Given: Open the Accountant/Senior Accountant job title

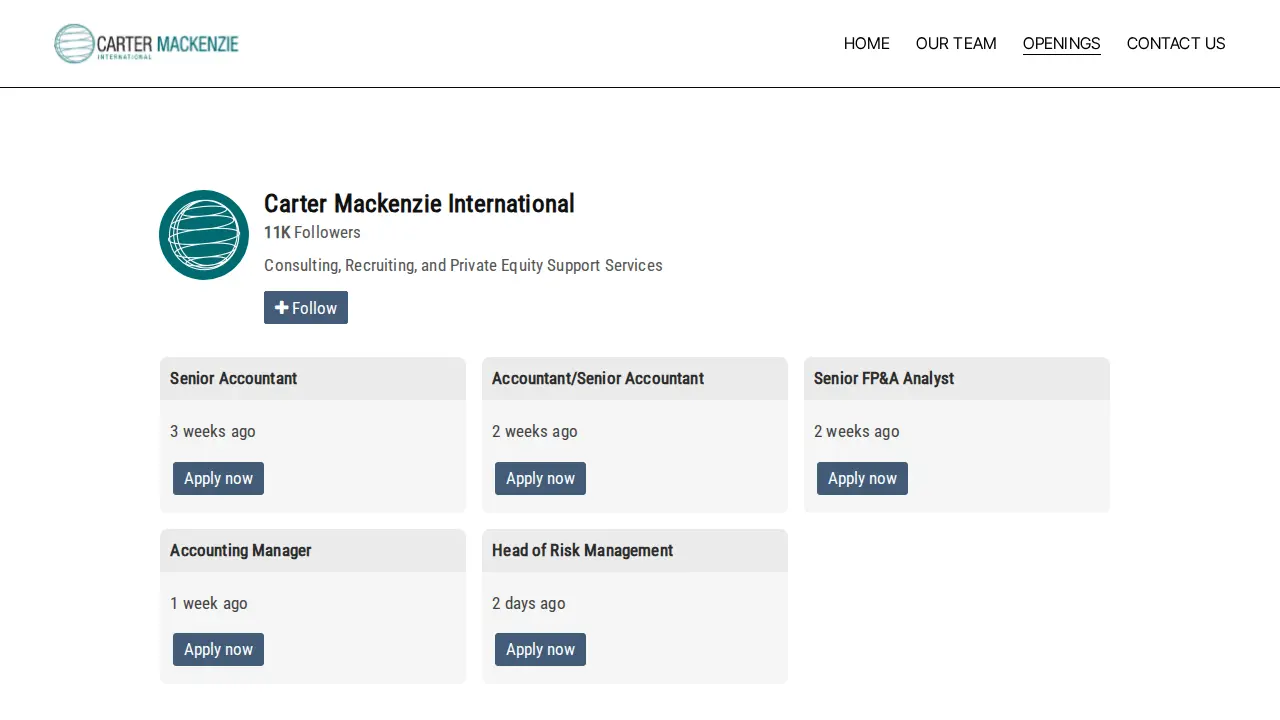Looking at the screenshot, I should click(598, 378).
